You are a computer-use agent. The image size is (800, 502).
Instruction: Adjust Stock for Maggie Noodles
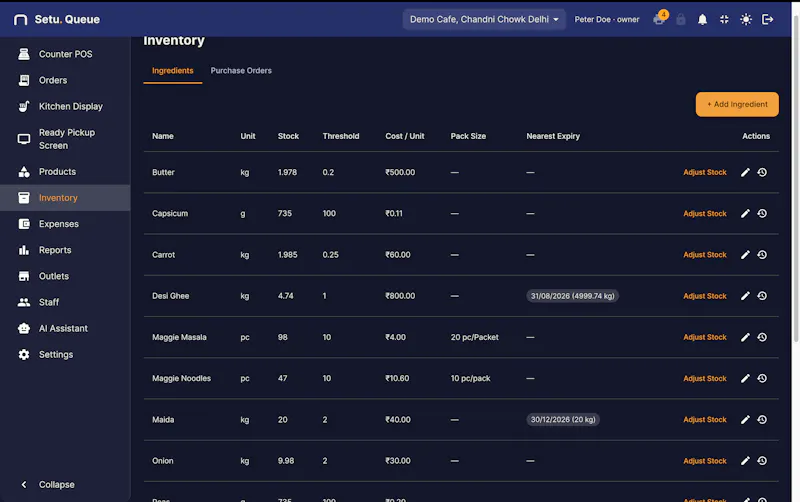click(x=705, y=378)
